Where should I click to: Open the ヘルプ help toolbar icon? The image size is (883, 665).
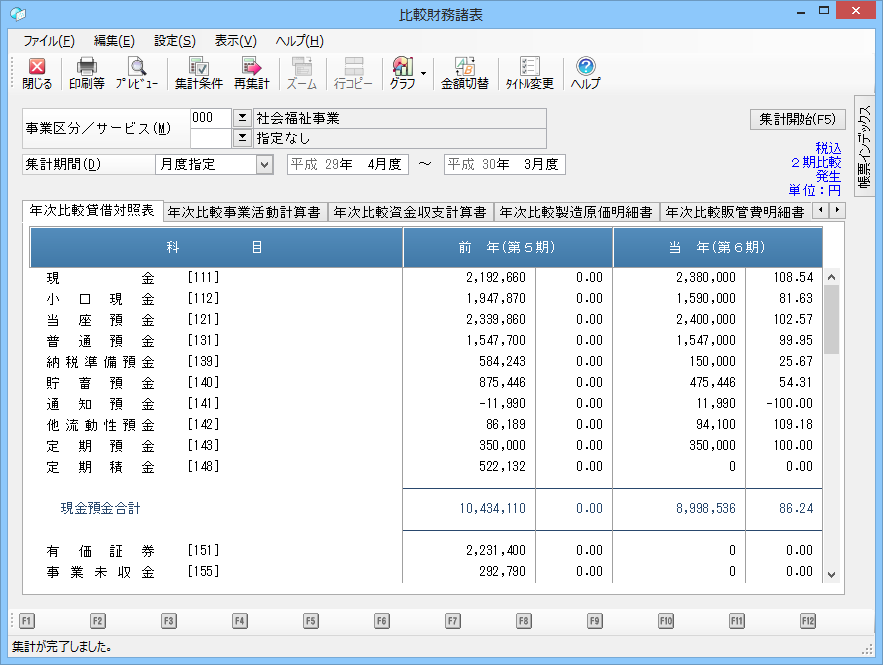click(x=586, y=73)
